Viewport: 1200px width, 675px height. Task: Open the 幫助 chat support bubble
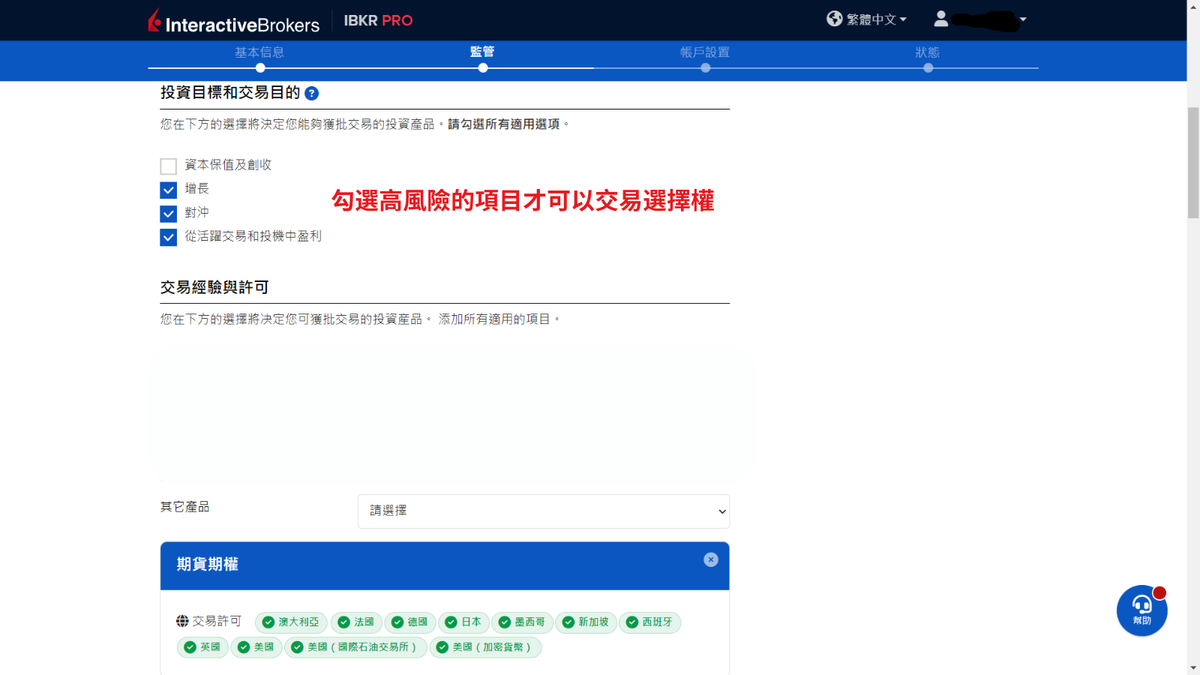tap(1141, 610)
